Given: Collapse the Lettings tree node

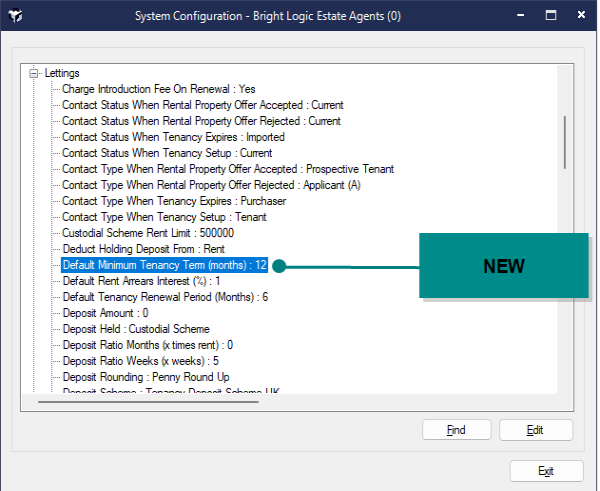Looking at the screenshot, I should tap(34, 73).
